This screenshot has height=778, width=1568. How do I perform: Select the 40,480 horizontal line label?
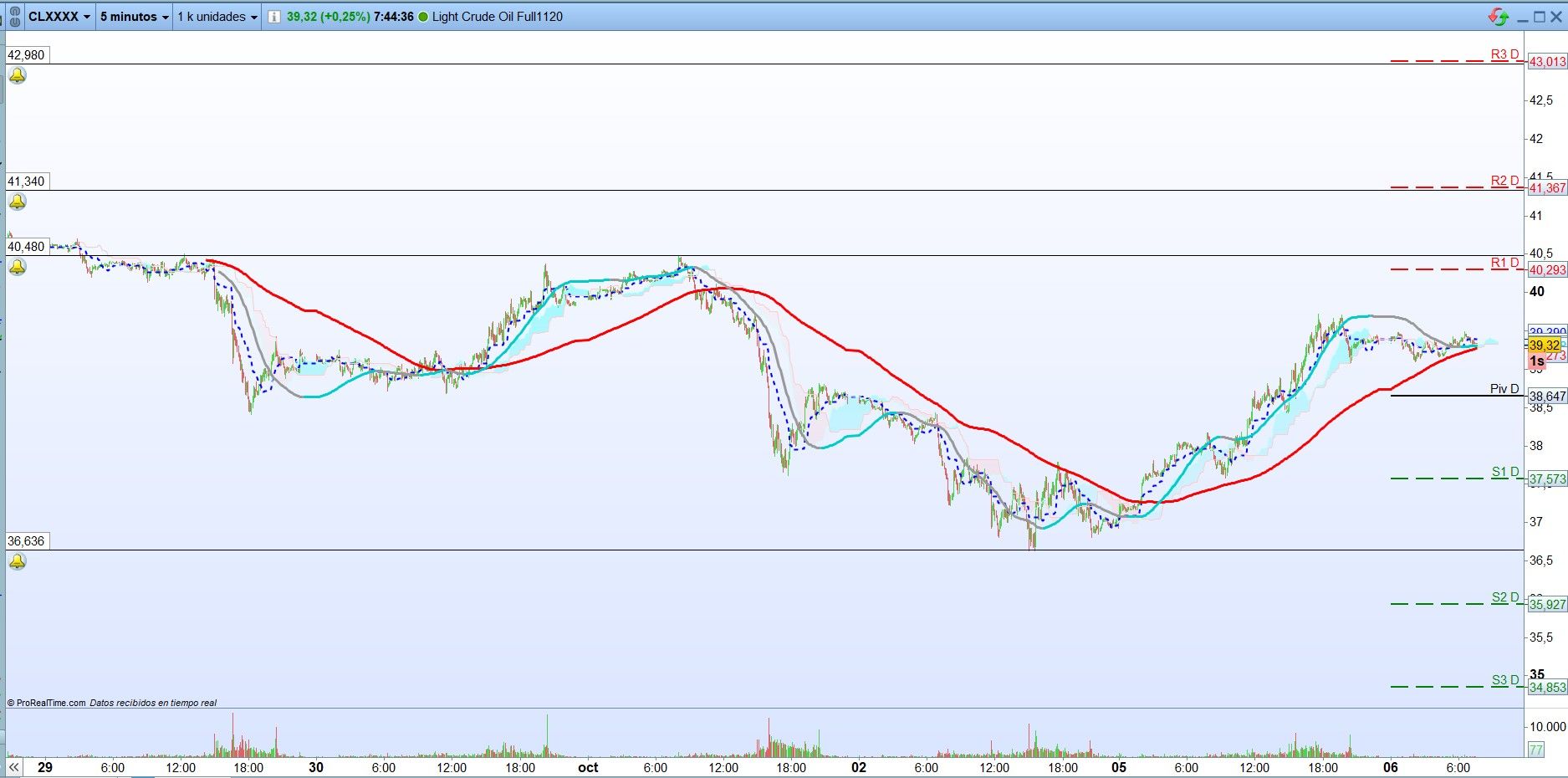click(x=27, y=247)
